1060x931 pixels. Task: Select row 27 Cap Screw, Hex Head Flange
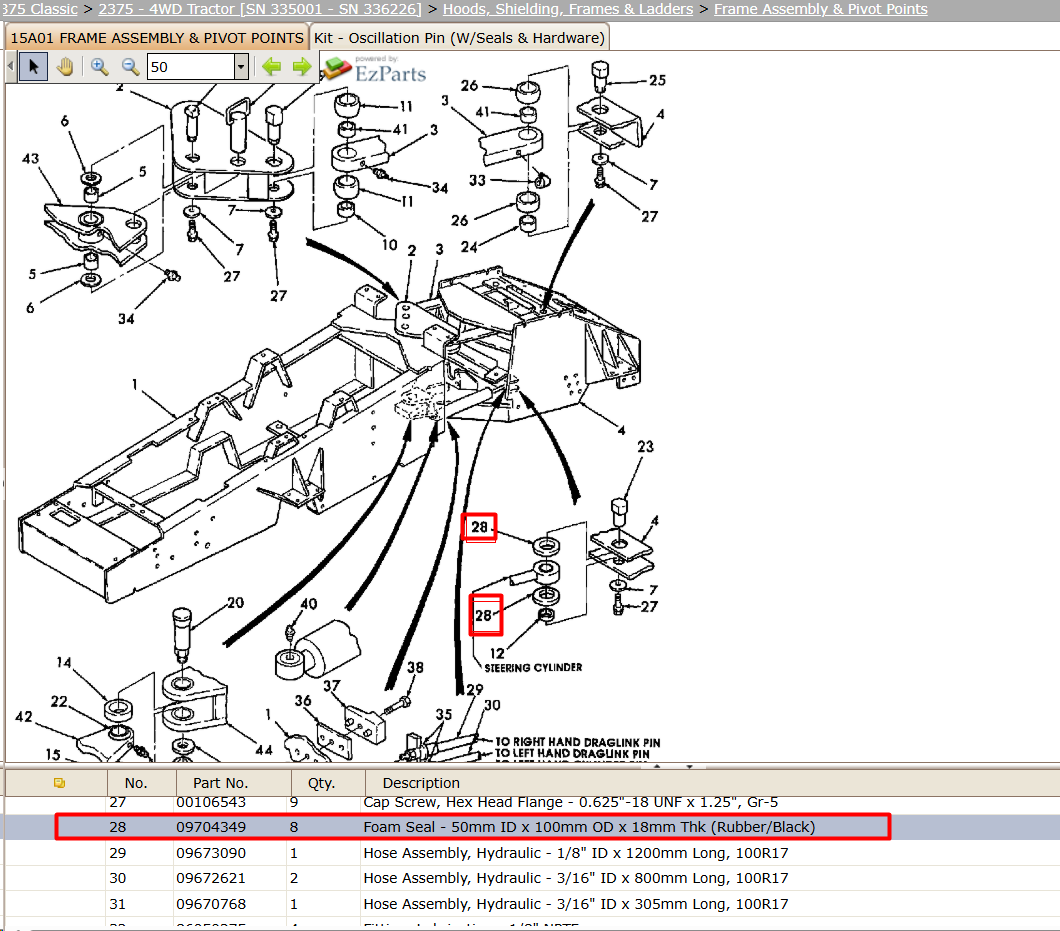point(571,803)
